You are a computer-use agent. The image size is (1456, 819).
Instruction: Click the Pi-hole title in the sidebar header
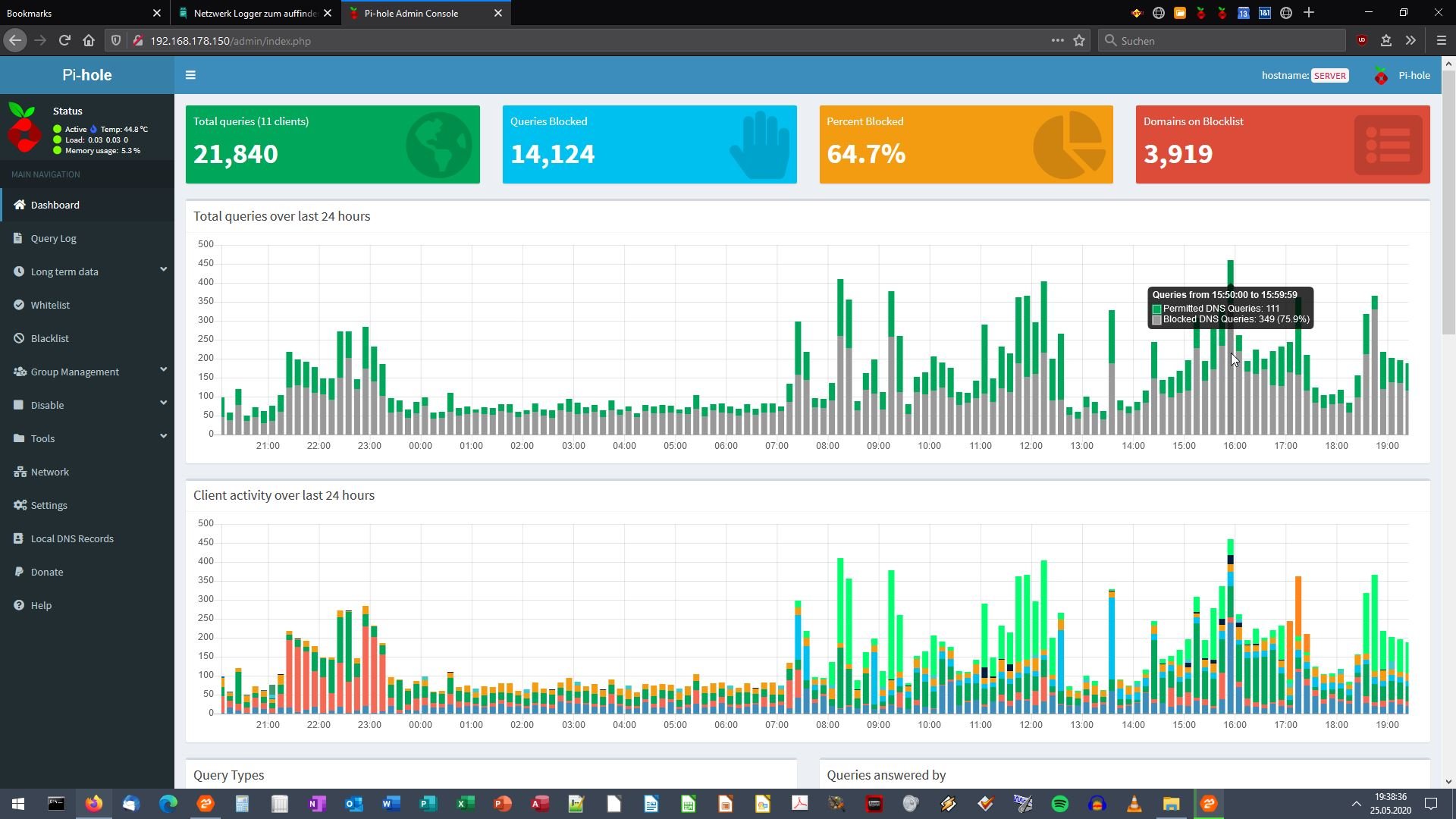(87, 75)
